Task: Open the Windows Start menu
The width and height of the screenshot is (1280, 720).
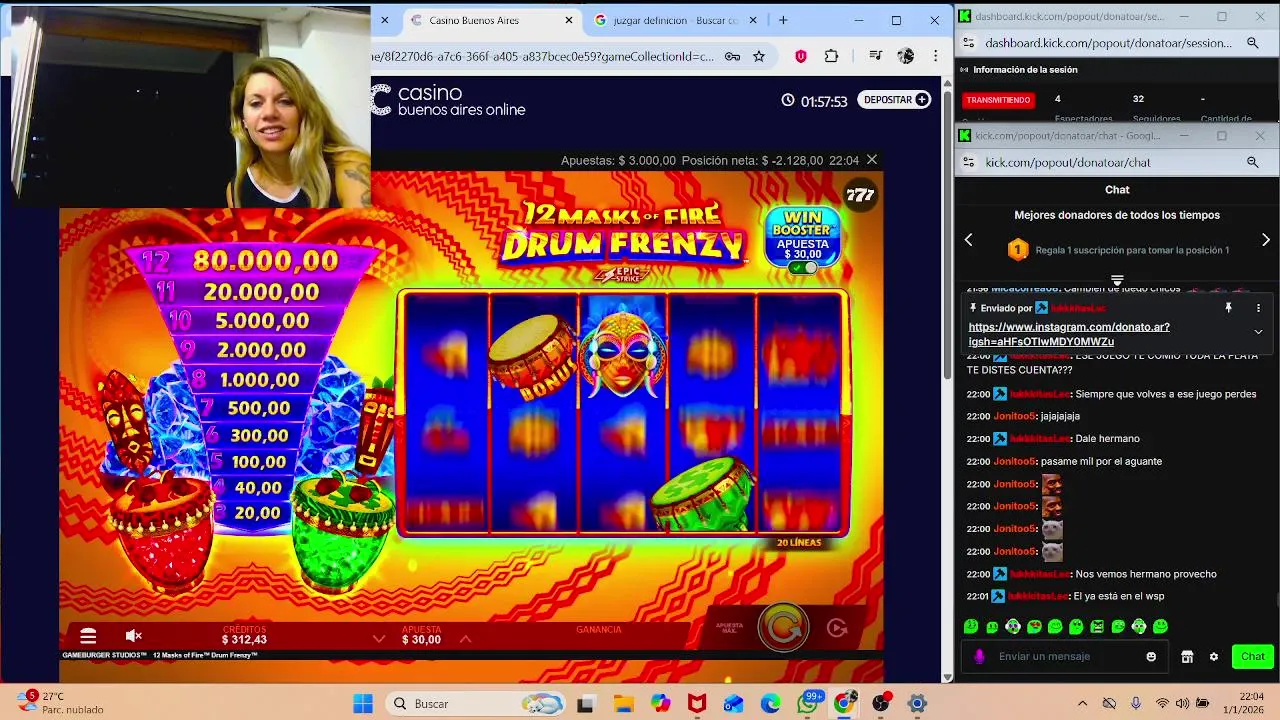Action: 362,703
